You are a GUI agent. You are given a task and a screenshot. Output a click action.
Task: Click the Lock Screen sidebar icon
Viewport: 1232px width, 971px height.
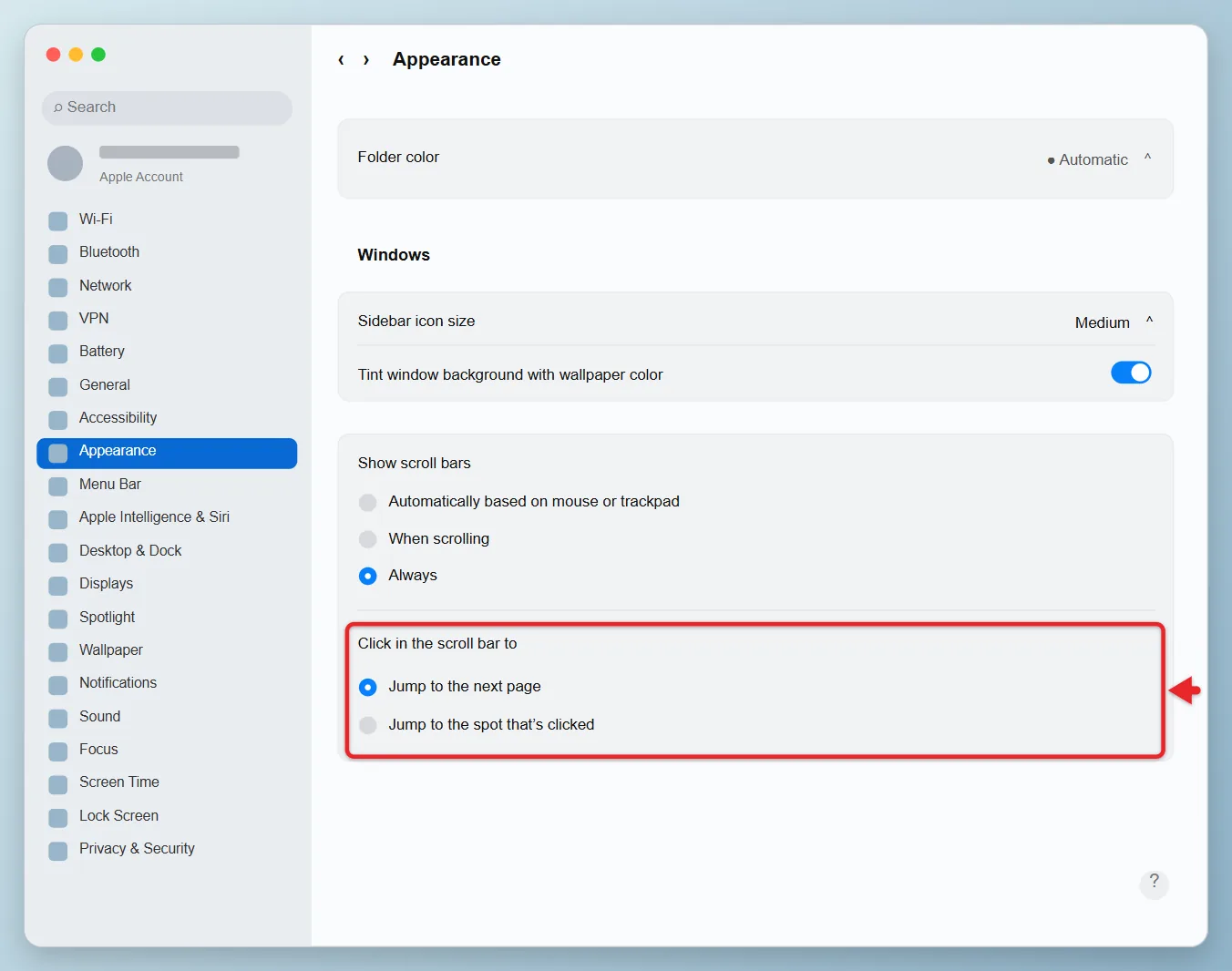58,817
